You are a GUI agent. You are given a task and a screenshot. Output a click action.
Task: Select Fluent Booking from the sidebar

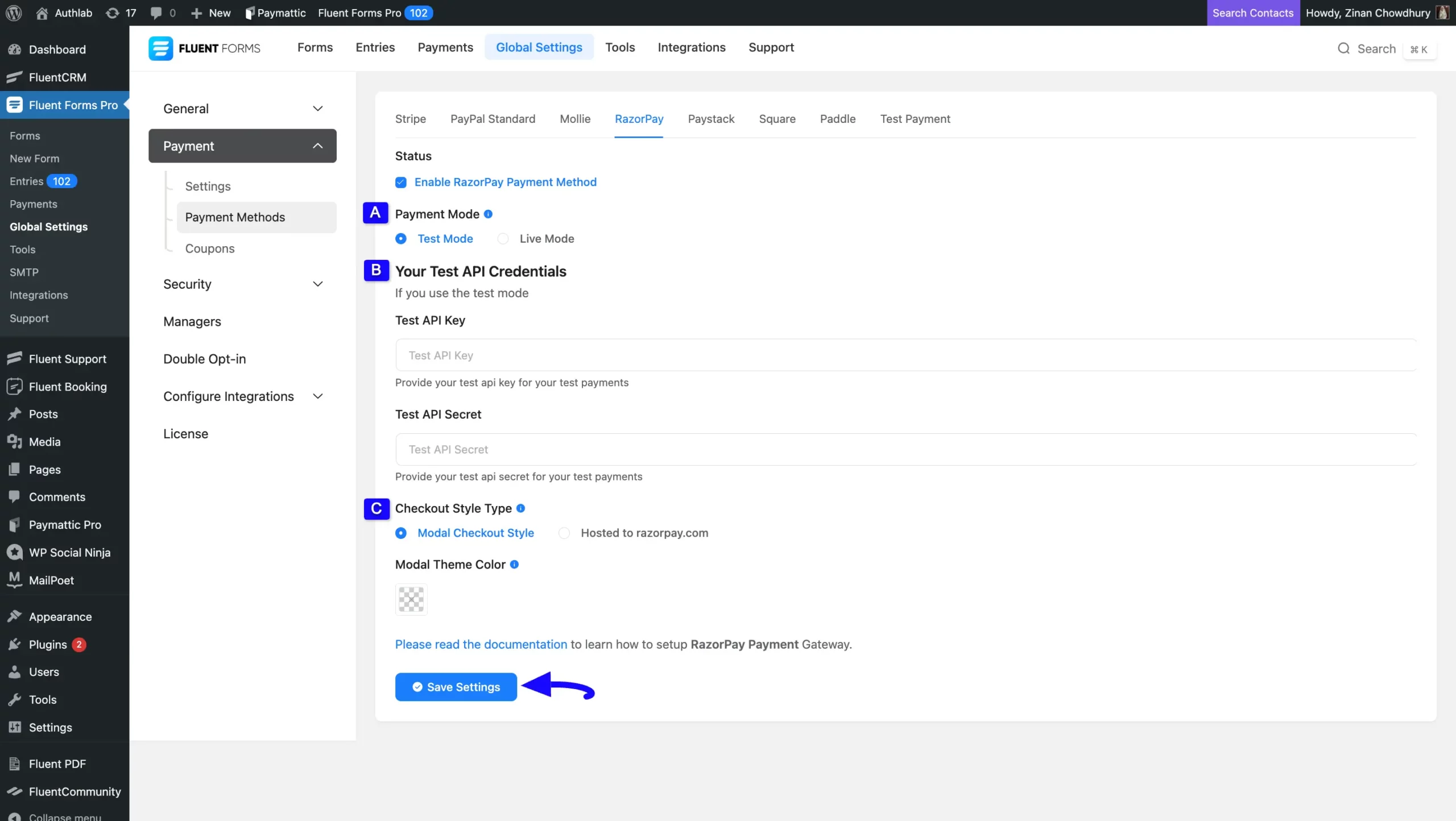tap(68, 386)
